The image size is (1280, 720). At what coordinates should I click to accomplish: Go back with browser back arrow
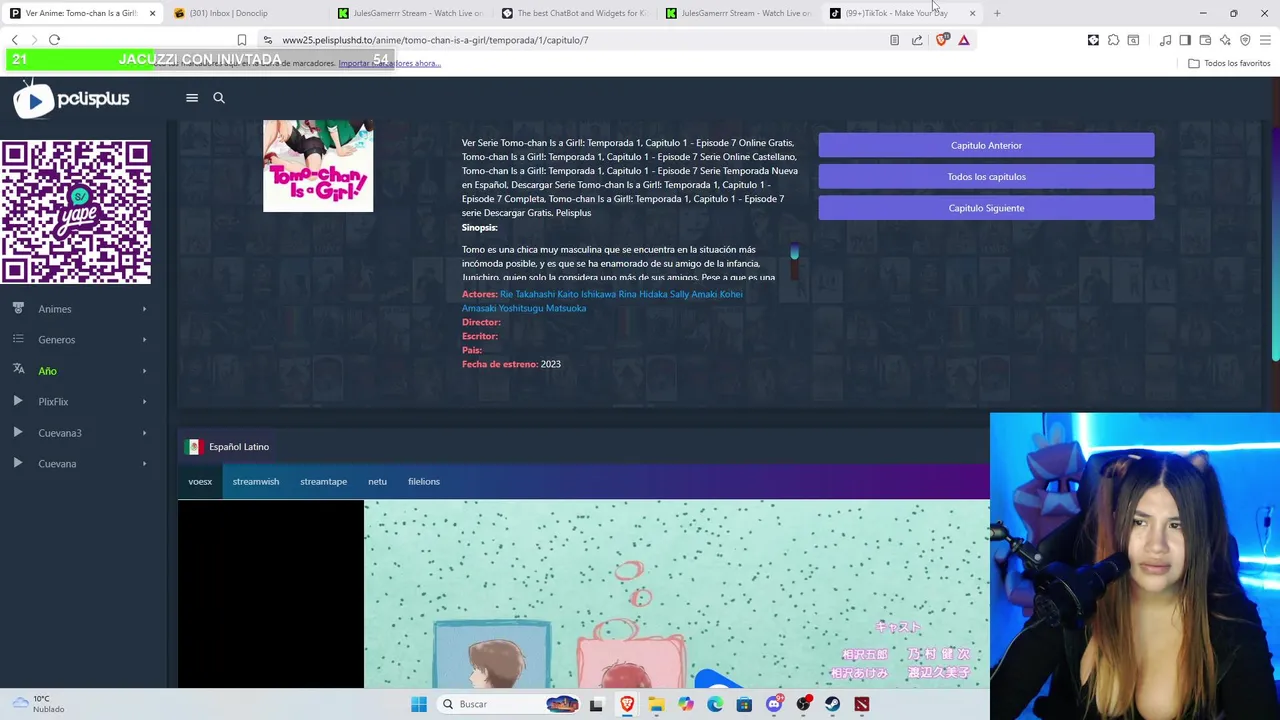(x=15, y=40)
